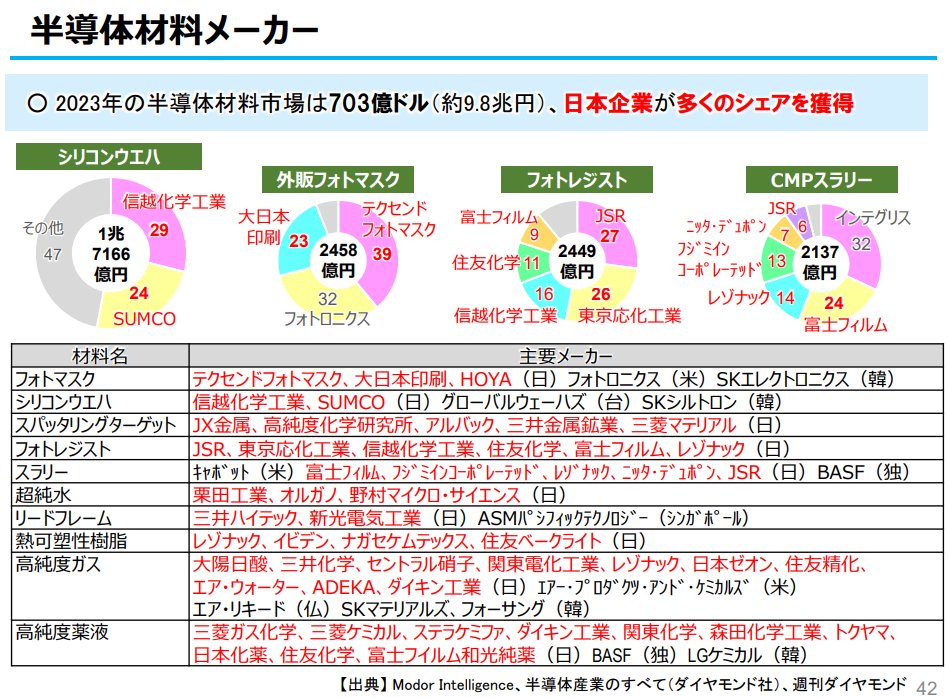
Task: Click the 大日本印刷 label by the photomask chart
Action: 264,227
